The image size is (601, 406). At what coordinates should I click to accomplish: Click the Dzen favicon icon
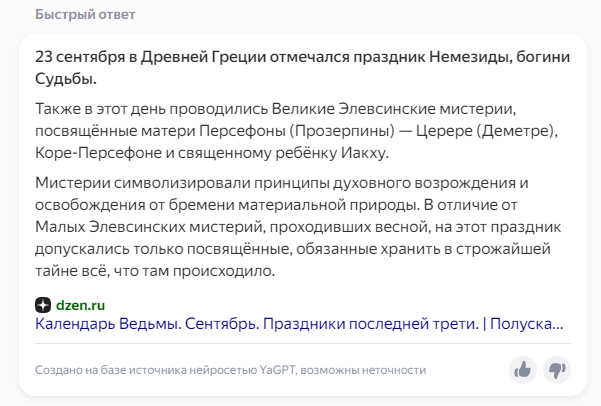tap(43, 305)
